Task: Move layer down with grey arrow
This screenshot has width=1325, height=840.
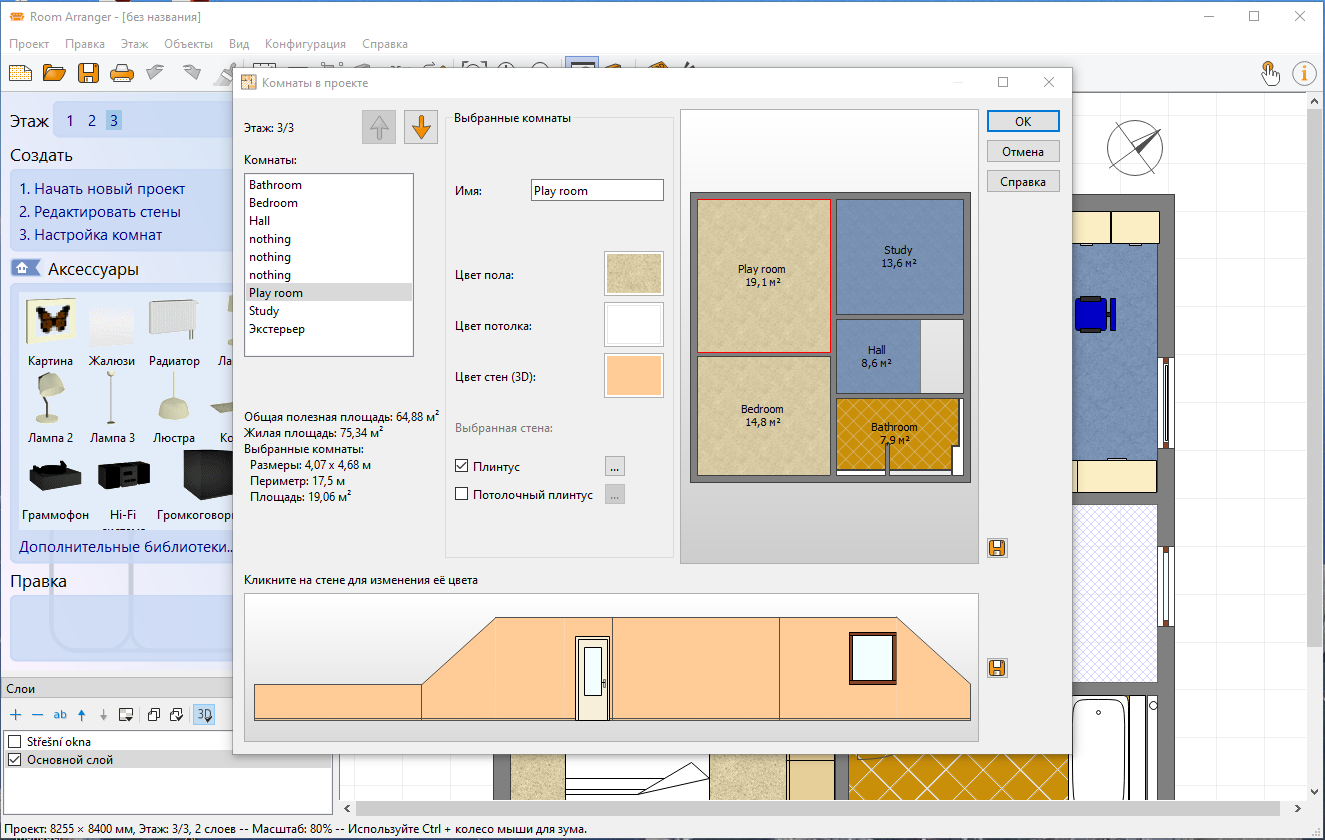Action: tap(103, 714)
